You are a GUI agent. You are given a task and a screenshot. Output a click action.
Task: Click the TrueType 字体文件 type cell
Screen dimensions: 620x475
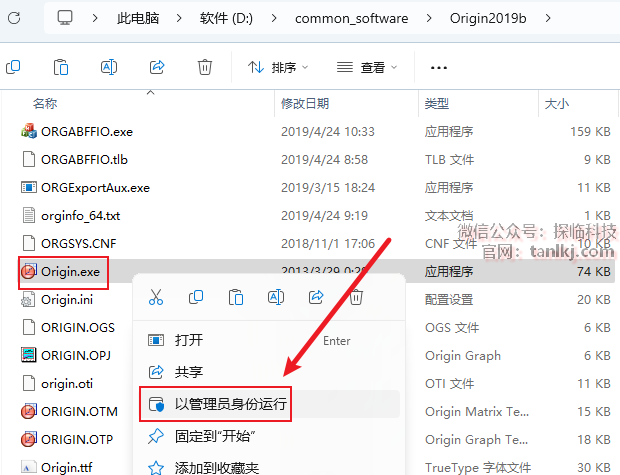(478, 467)
